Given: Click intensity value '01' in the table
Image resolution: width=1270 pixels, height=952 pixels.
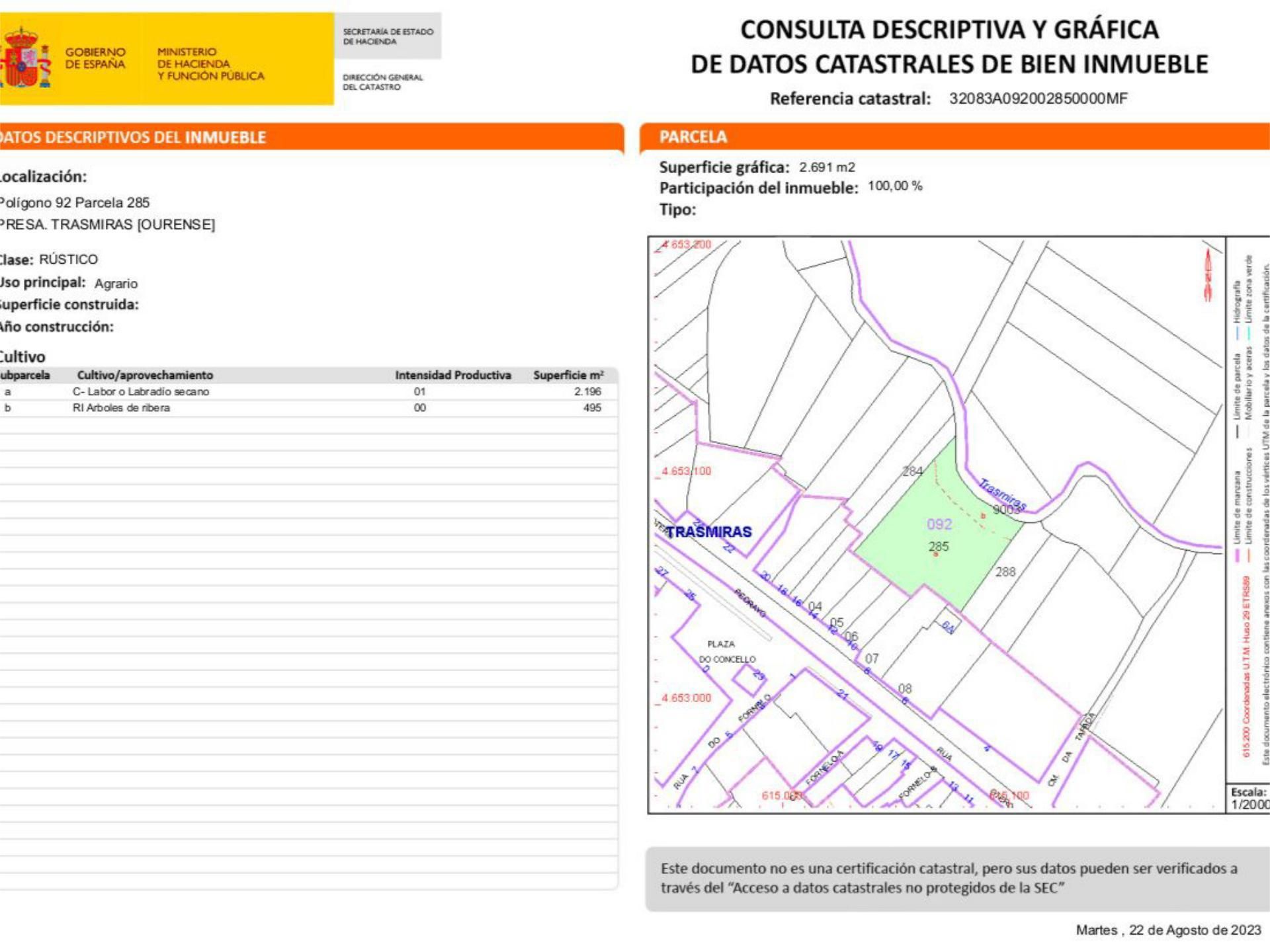Looking at the screenshot, I should point(419,391).
